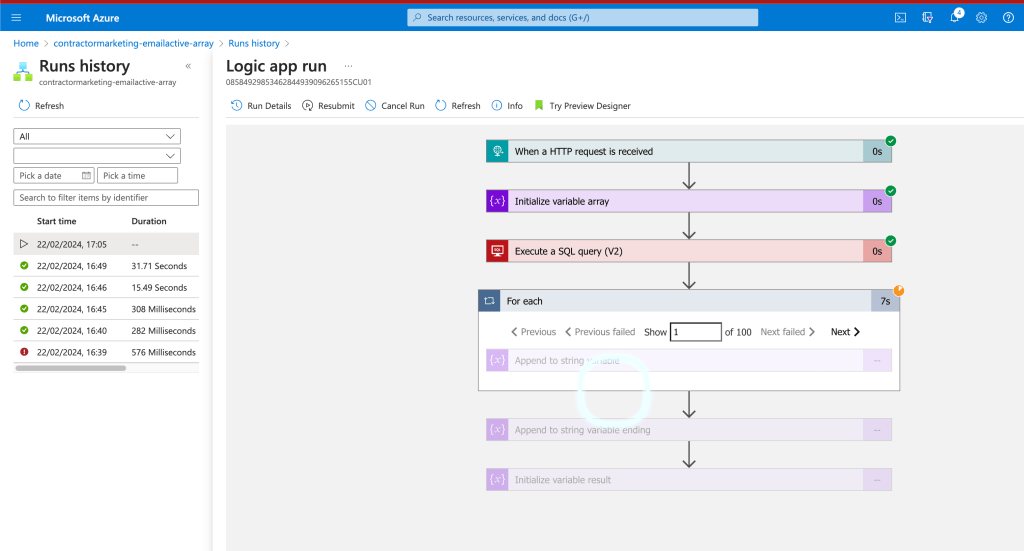
Task: Click Search to filter items by identifier
Action: click(106, 198)
